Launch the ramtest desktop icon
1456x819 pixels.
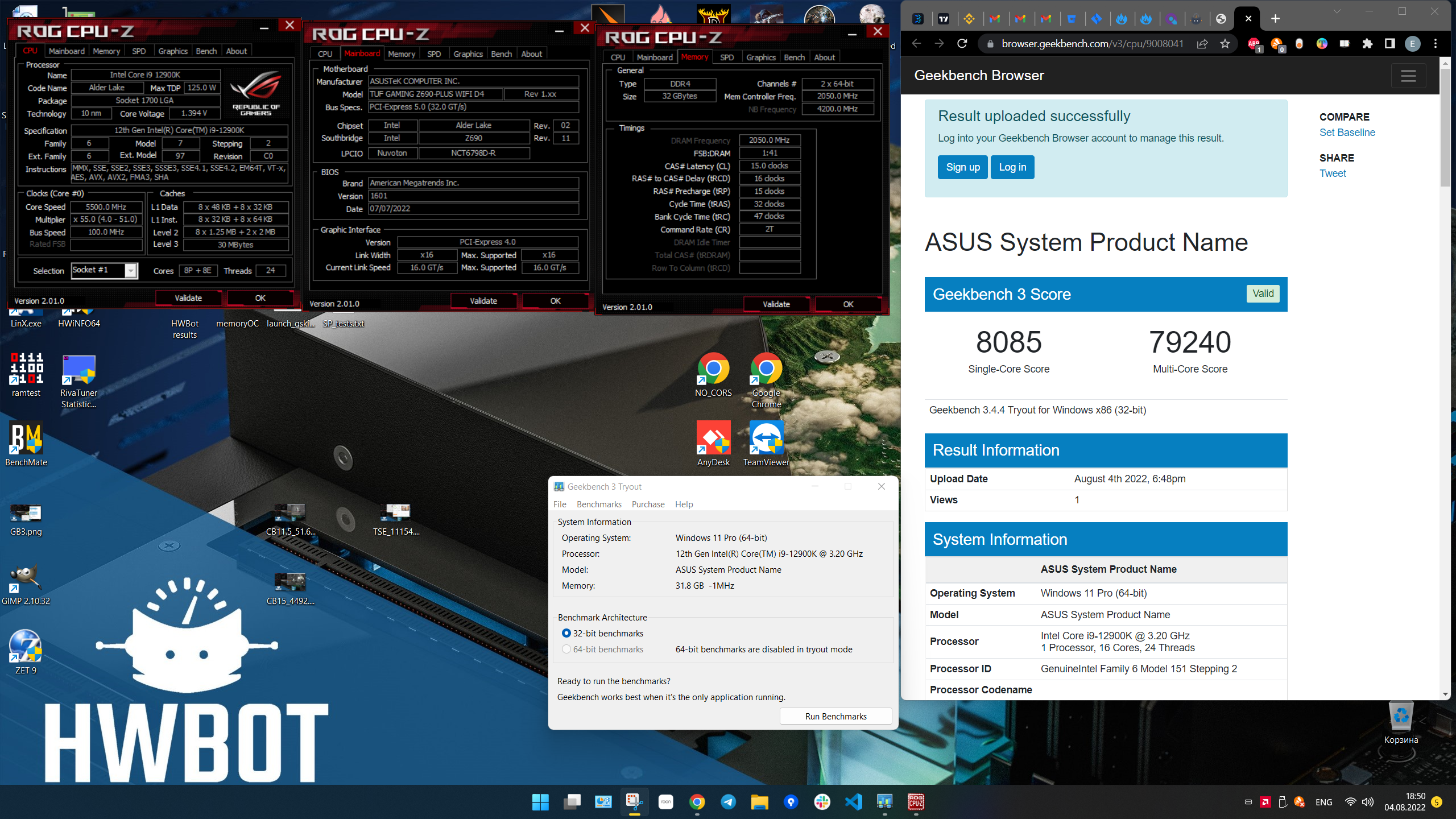[26, 374]
